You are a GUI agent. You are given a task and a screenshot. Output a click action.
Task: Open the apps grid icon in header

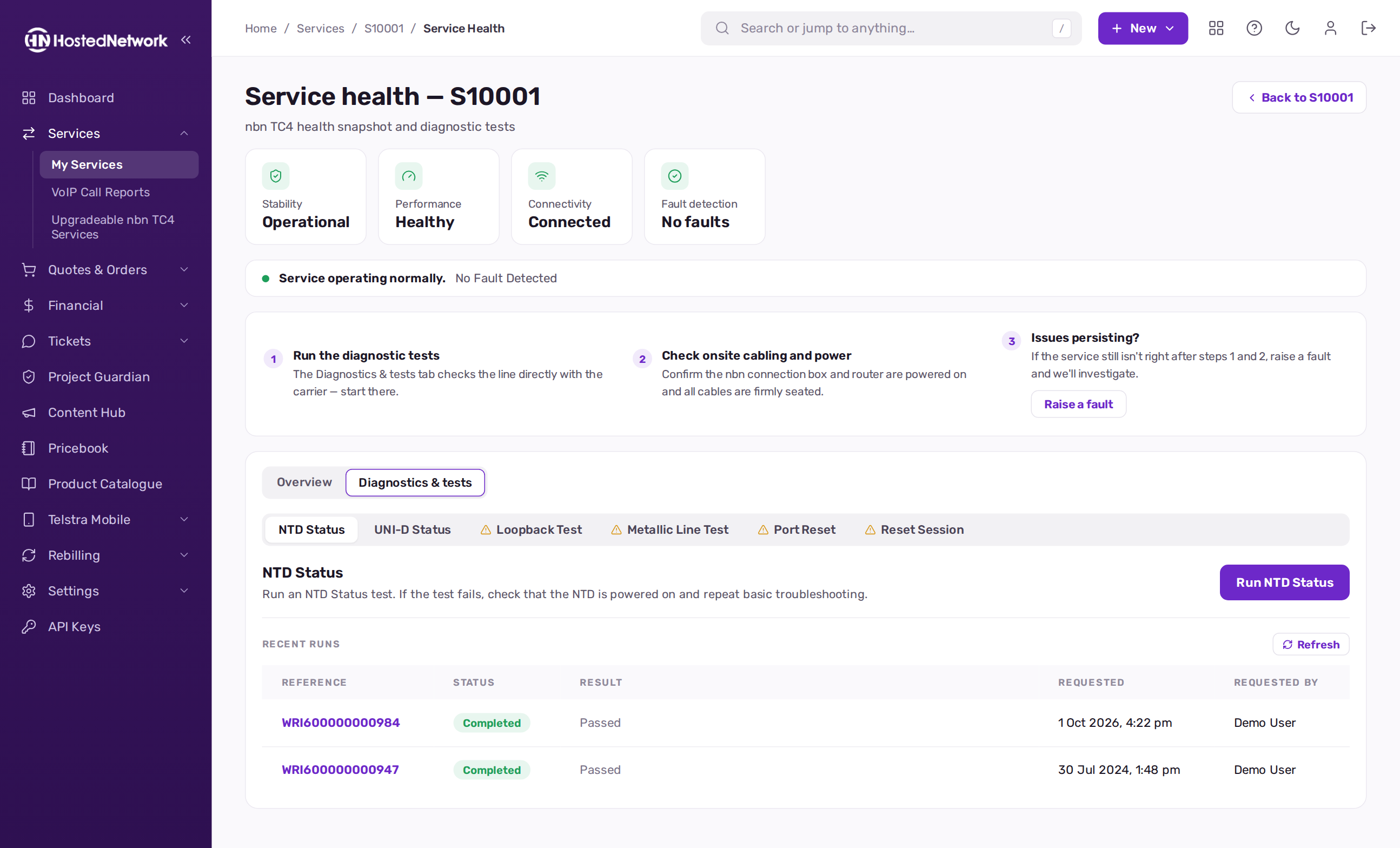(x=1216, y=29)
